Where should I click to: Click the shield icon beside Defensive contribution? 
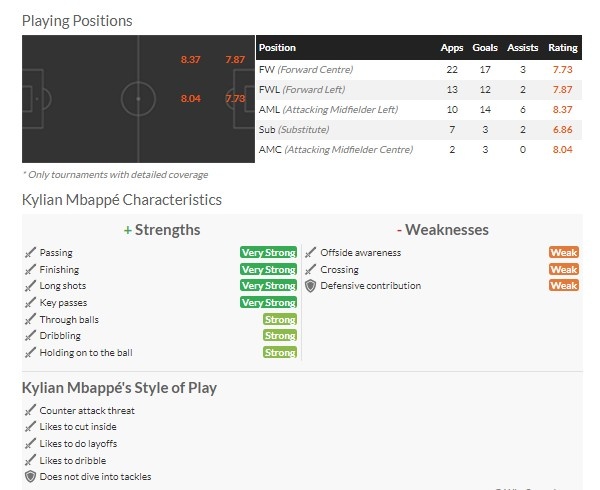(311, 286)
